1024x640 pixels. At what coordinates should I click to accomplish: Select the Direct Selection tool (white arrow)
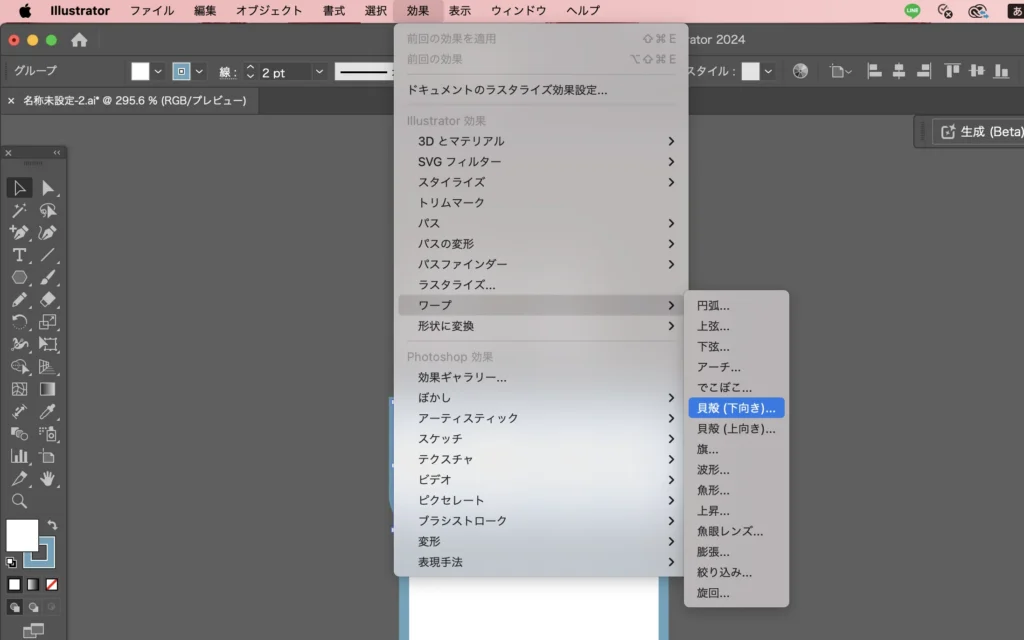click(47, 188)
